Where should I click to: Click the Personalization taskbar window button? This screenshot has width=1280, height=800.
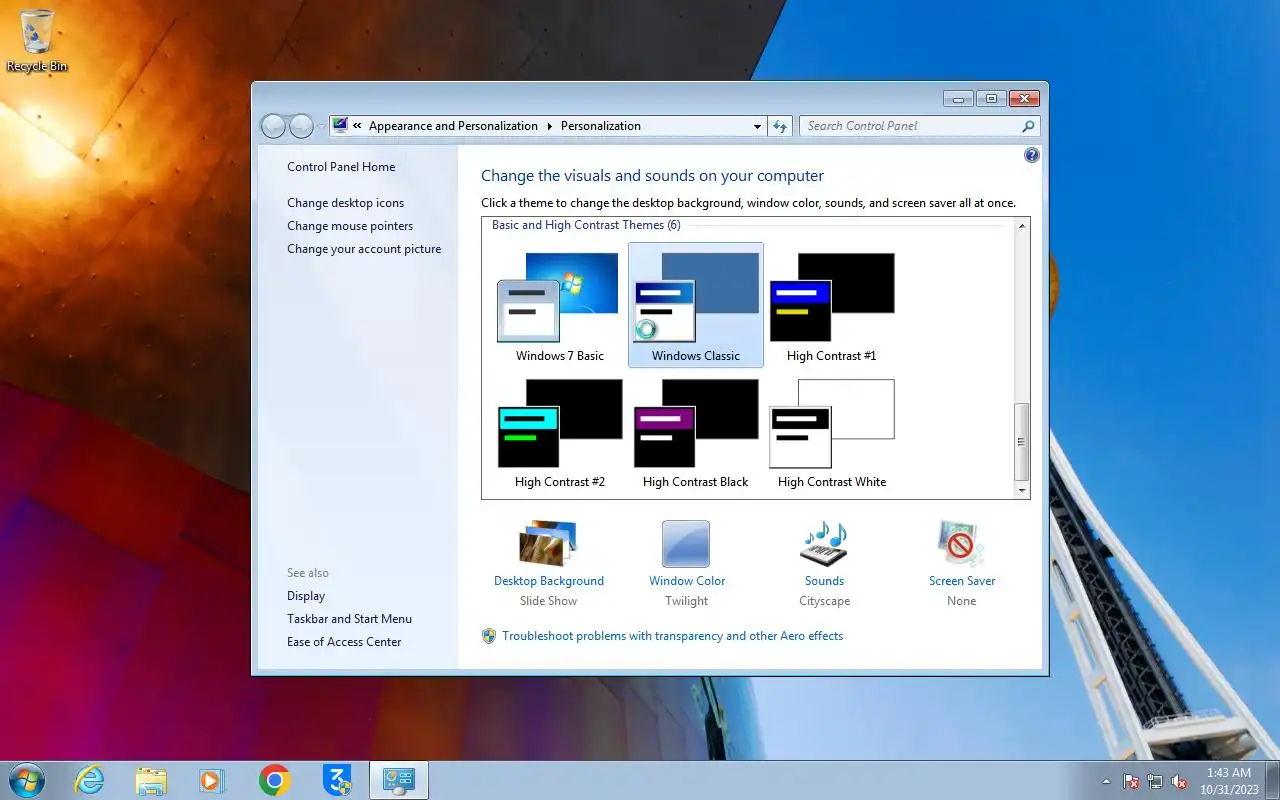tap(399, 780)
